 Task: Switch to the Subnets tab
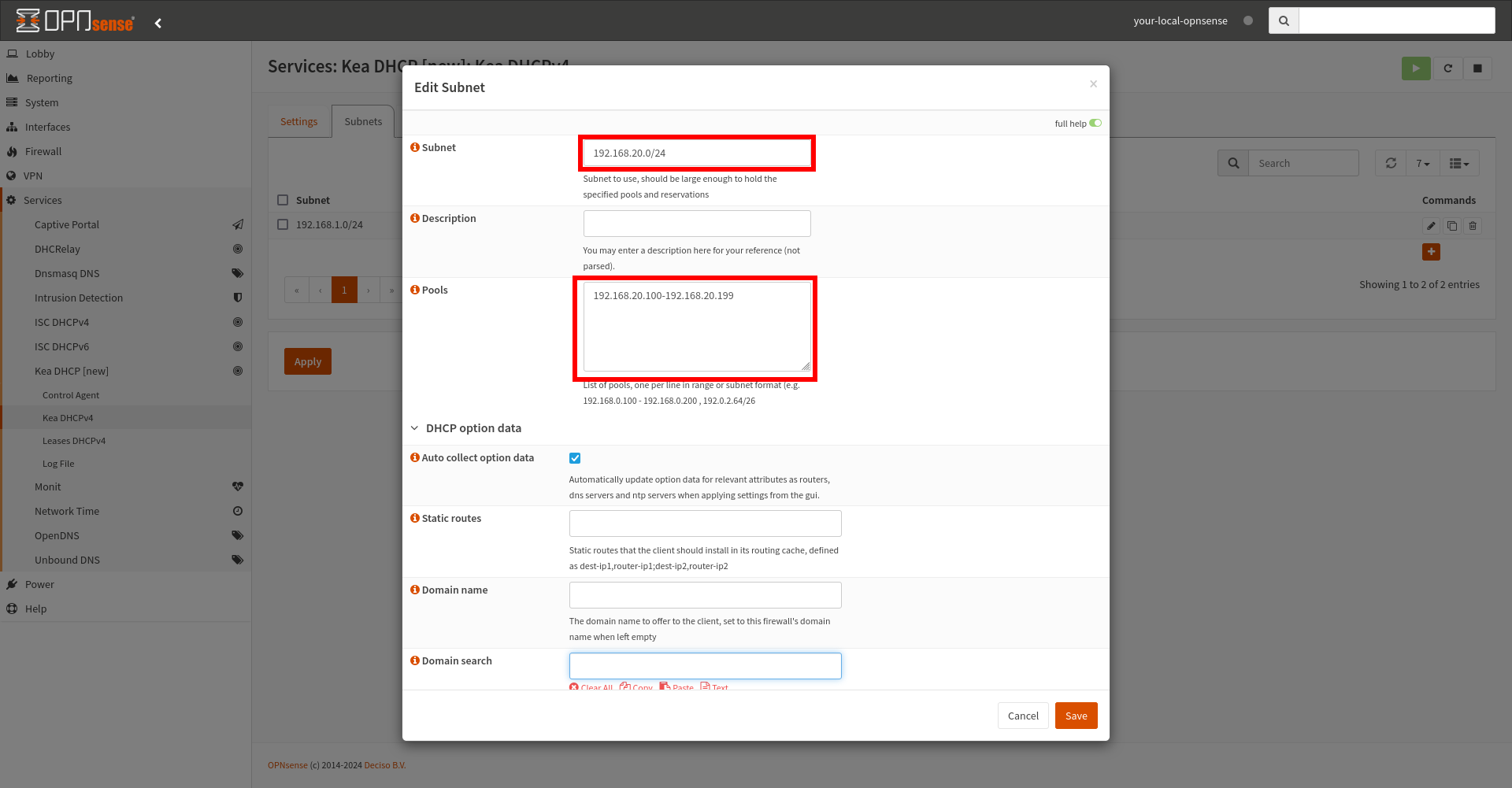pyautogui.click(x=363, y=121)
